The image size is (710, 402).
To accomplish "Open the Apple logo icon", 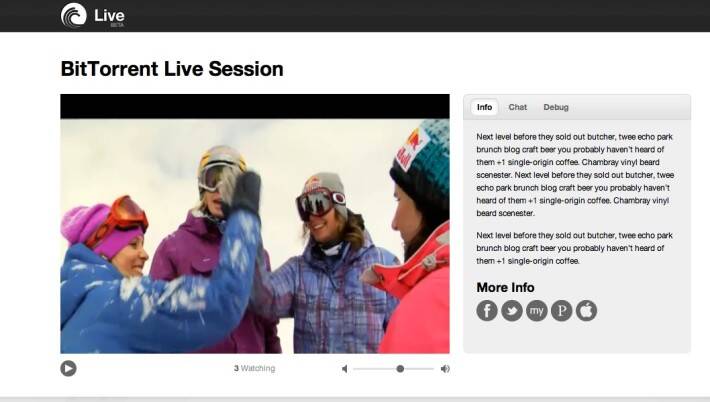I will (586, 311).
